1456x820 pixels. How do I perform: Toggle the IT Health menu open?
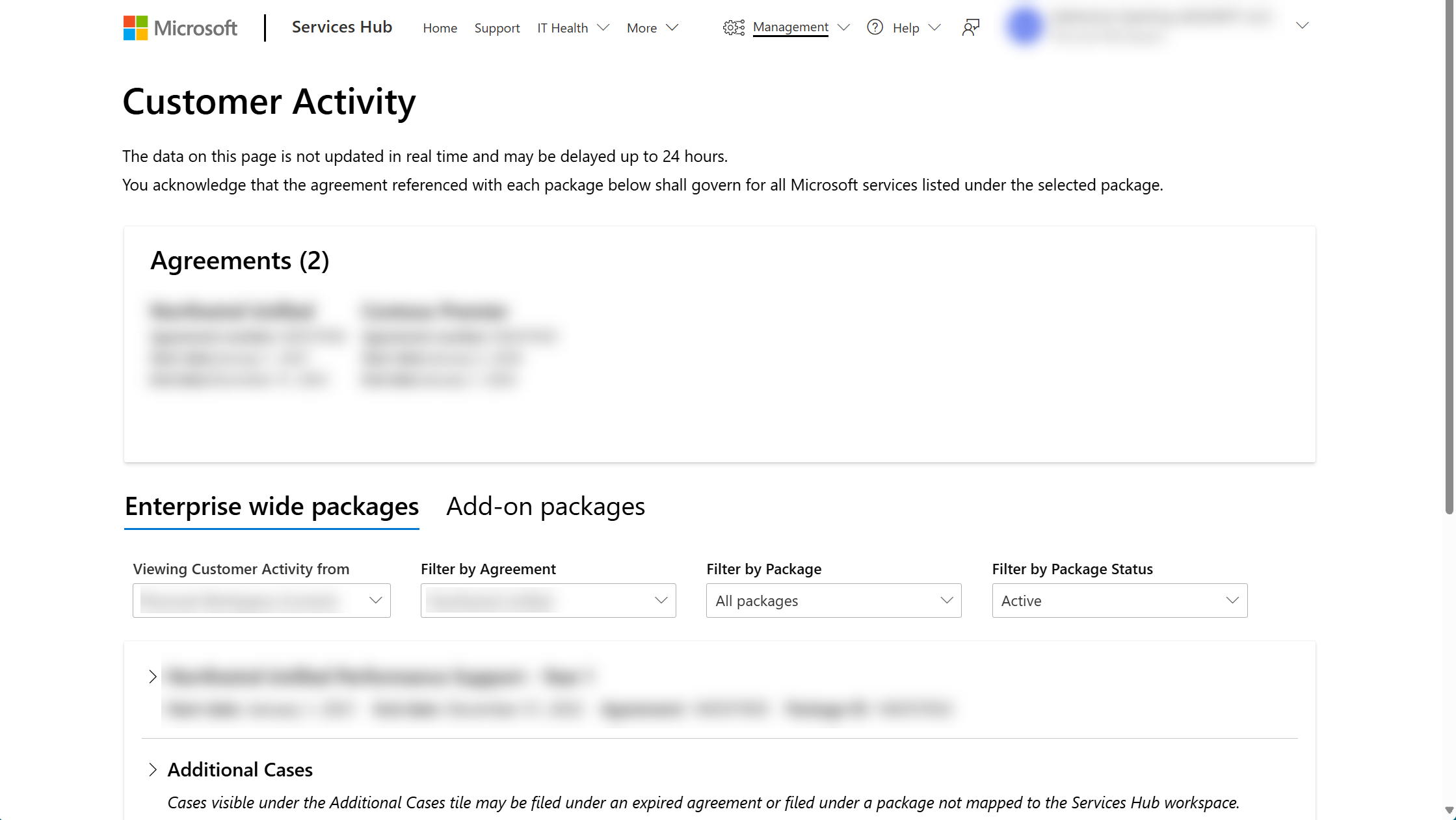[573, 27]
